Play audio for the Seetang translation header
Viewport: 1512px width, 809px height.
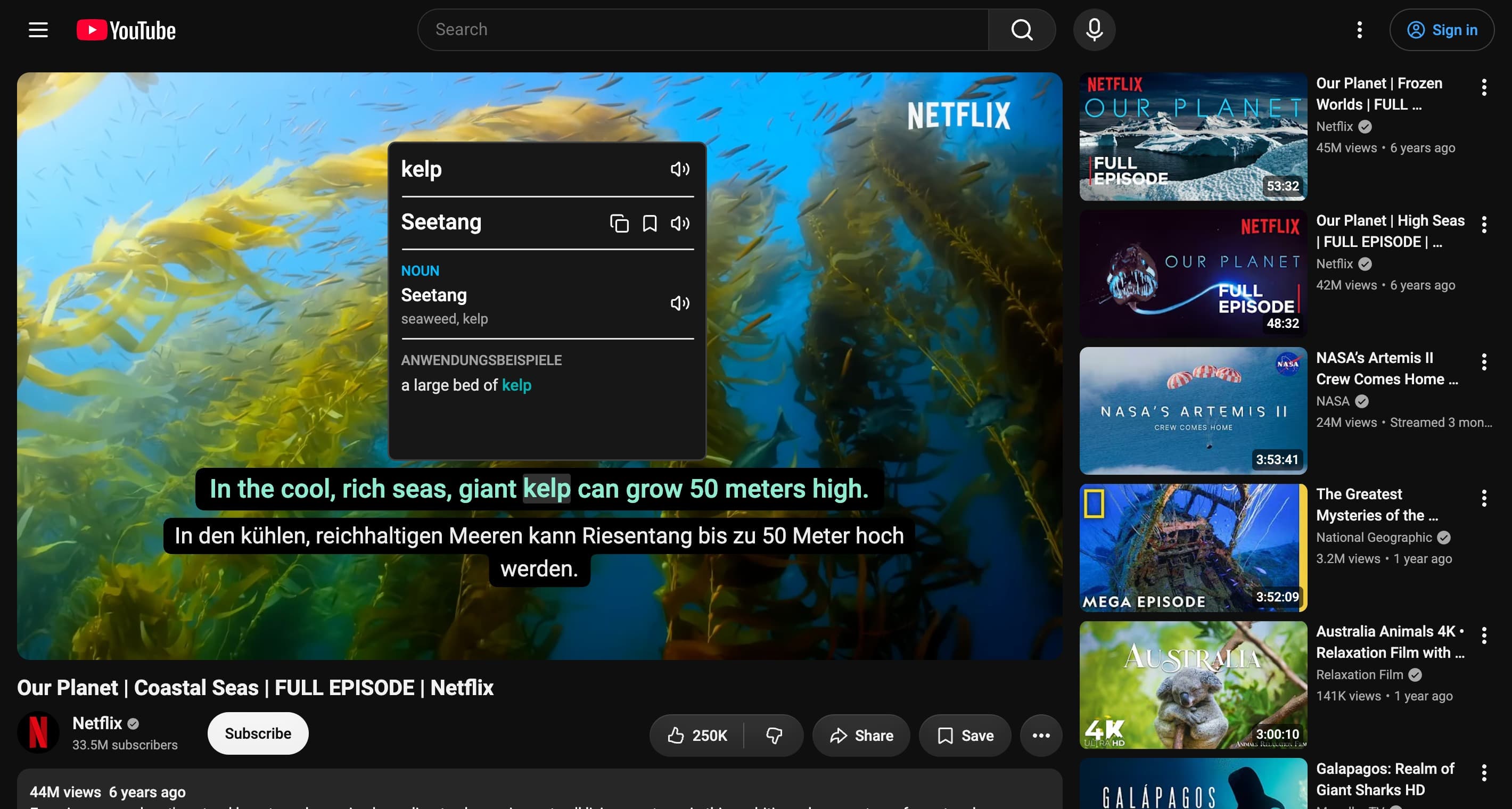click(x=680, y=223)
